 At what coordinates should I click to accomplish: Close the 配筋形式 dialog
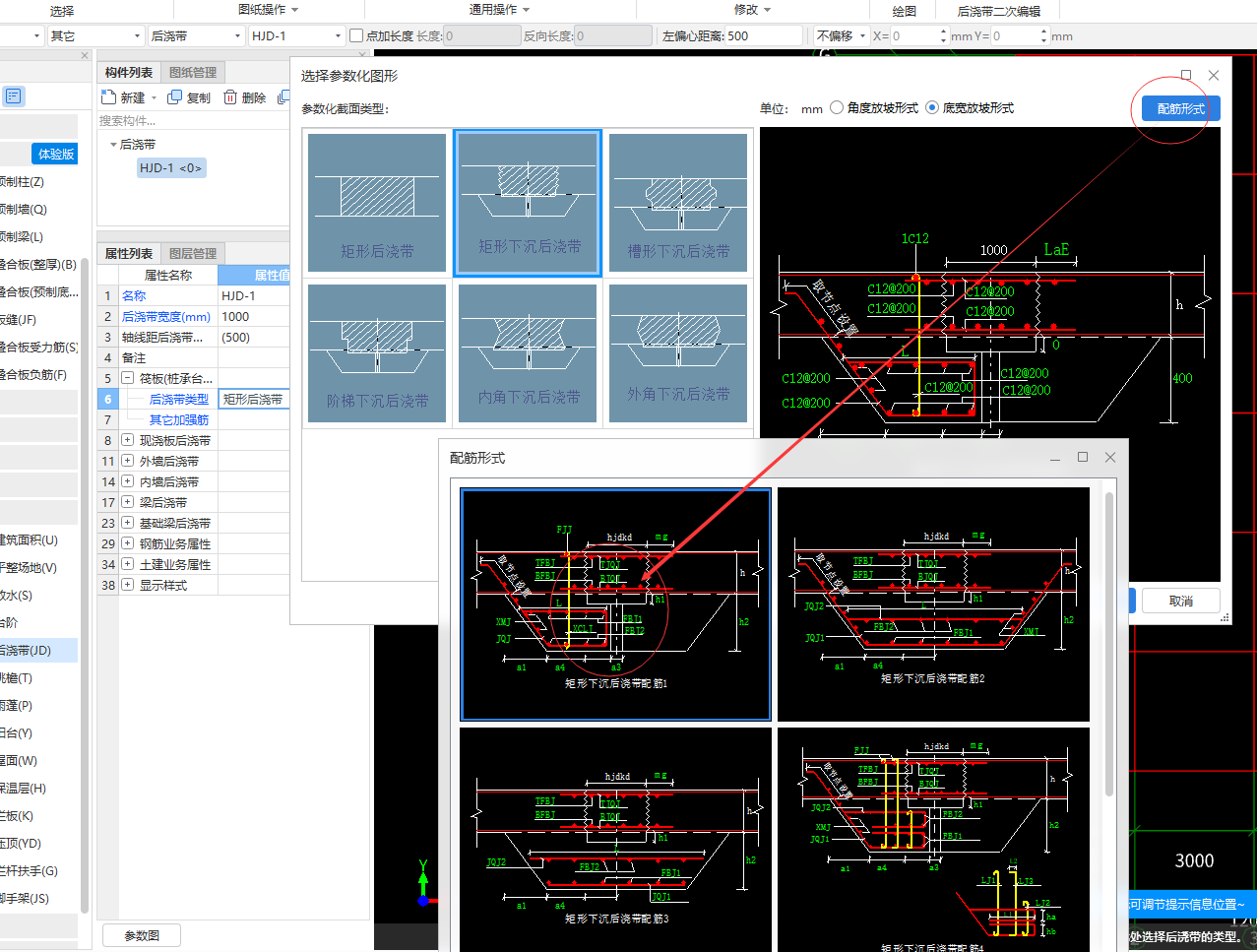pyautogui.click(x=1110, y=457)
